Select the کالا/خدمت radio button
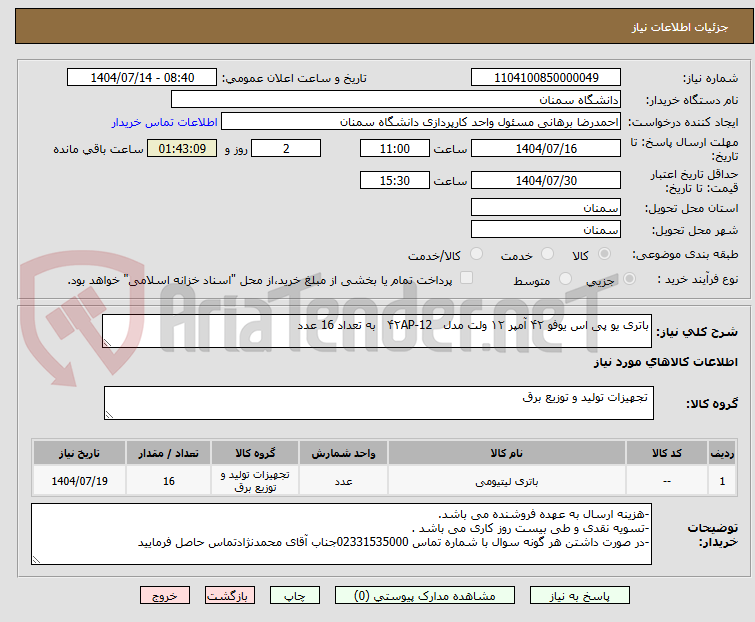The width and height of the screenshot is (755, 622). tap(476, 254)
